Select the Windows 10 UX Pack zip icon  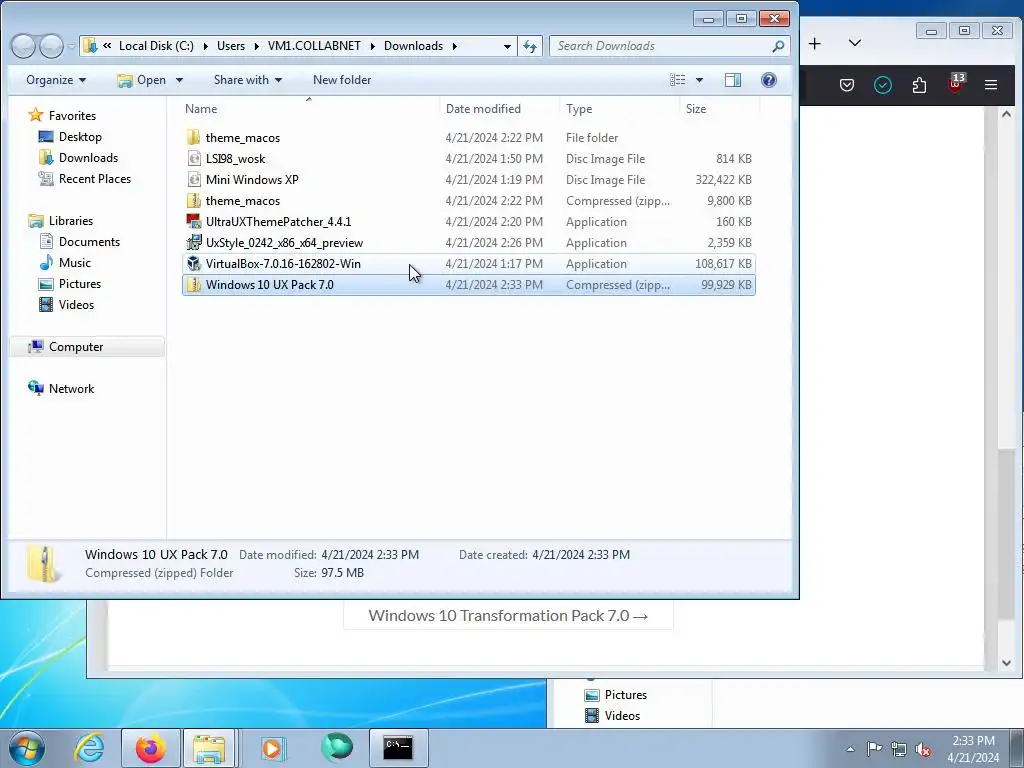(193, 285)
